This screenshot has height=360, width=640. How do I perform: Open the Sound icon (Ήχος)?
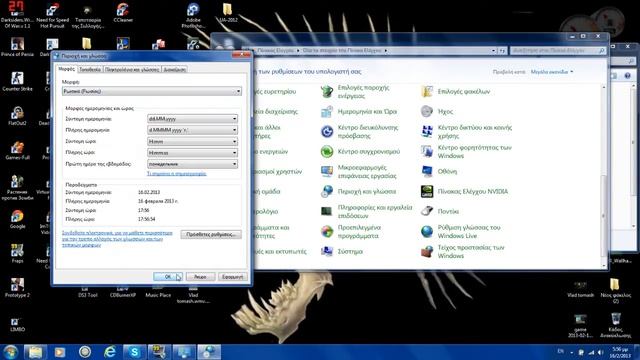[x=427, y=111]
